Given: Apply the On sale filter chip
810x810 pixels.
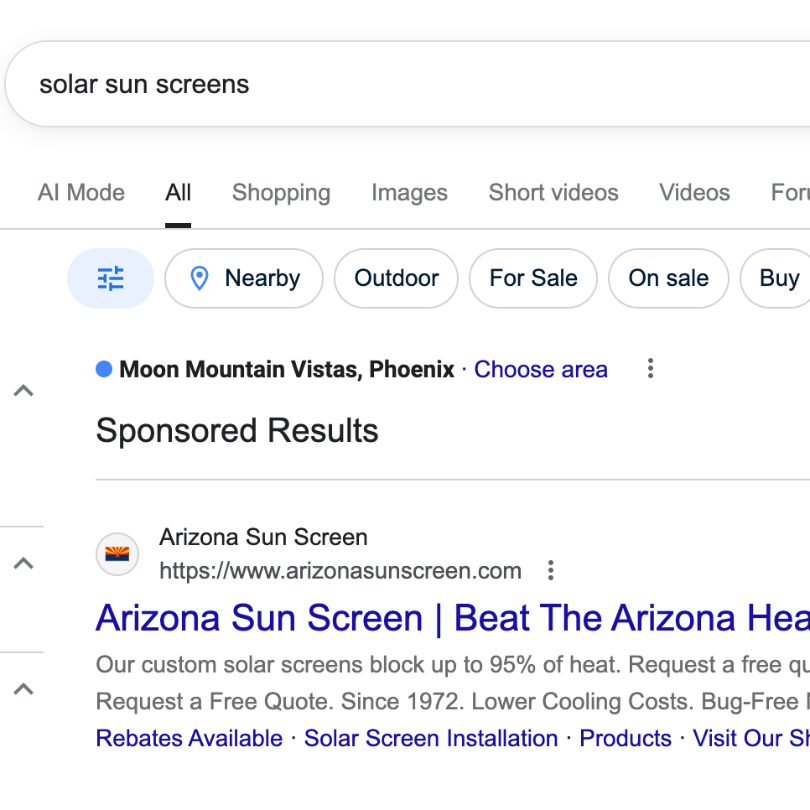Looking at the screenshot, I should pyautogui.click(x=668, y=278).
